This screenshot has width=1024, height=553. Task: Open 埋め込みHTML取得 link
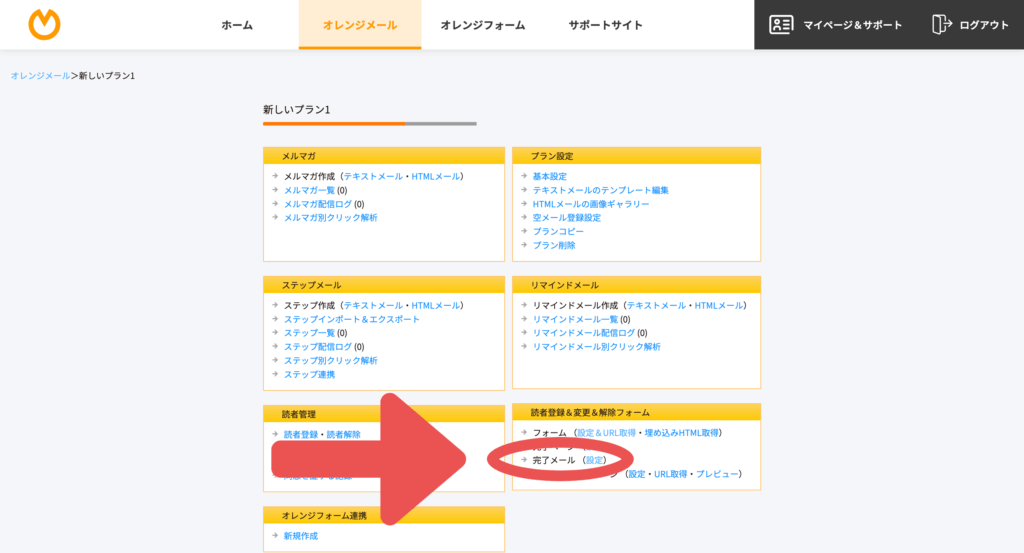[x=681, y=433]
